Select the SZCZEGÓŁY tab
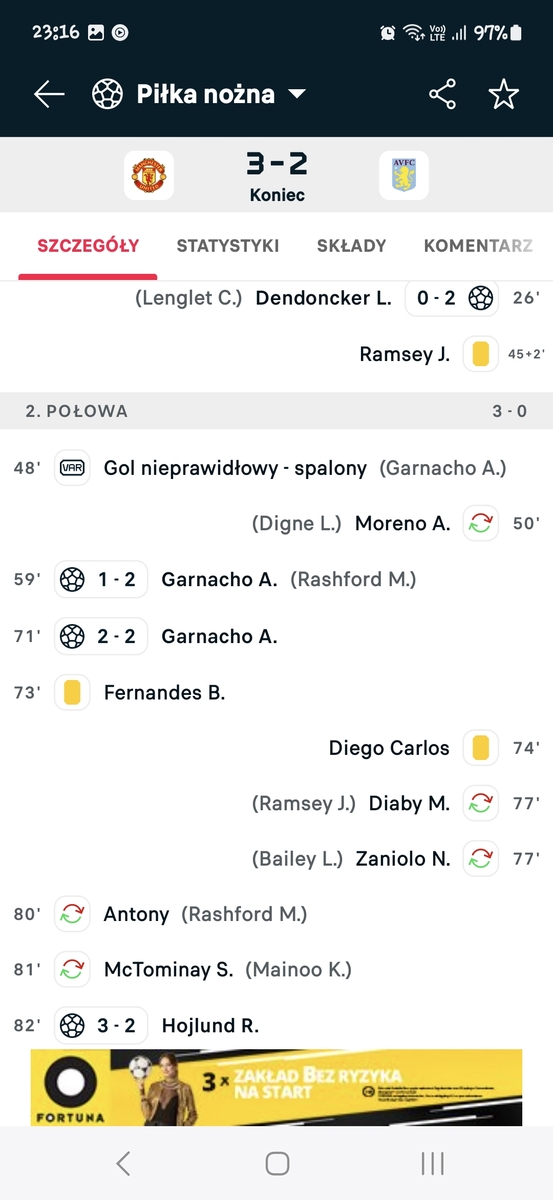Image resolution: width=553 pixels, height=1200 pixels. 88,245
